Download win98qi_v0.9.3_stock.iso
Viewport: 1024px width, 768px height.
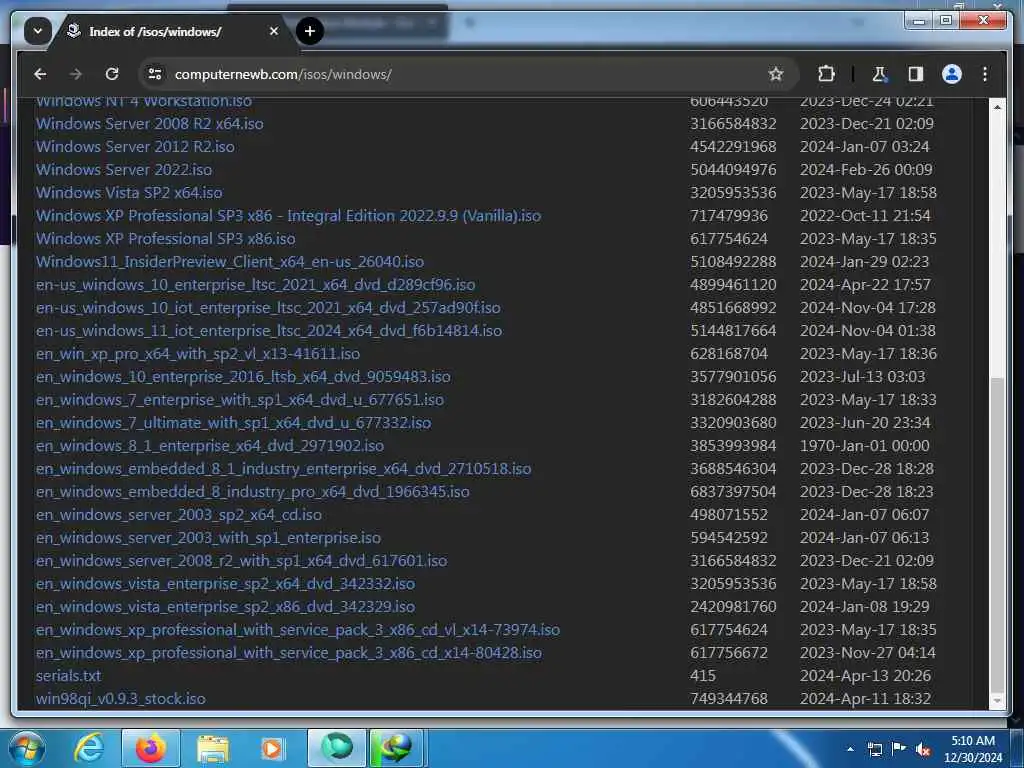pyautogui.click(x=121, y=699)
